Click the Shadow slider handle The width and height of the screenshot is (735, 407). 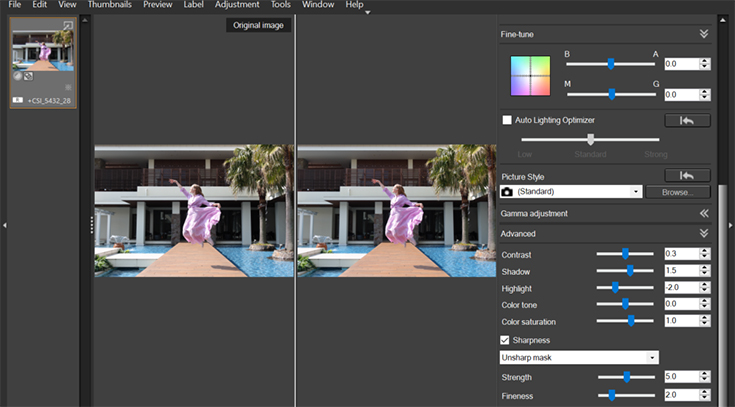(630, 271)
